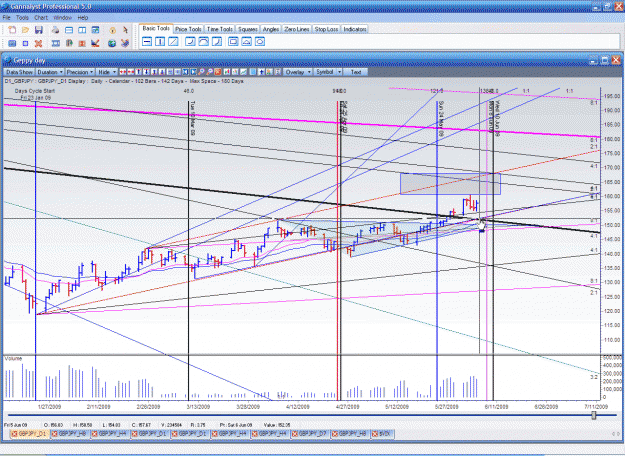Viewport: 625px width, 456px height.
Task: Select the horizontal line drawing tool
Action: click(147, 41)
